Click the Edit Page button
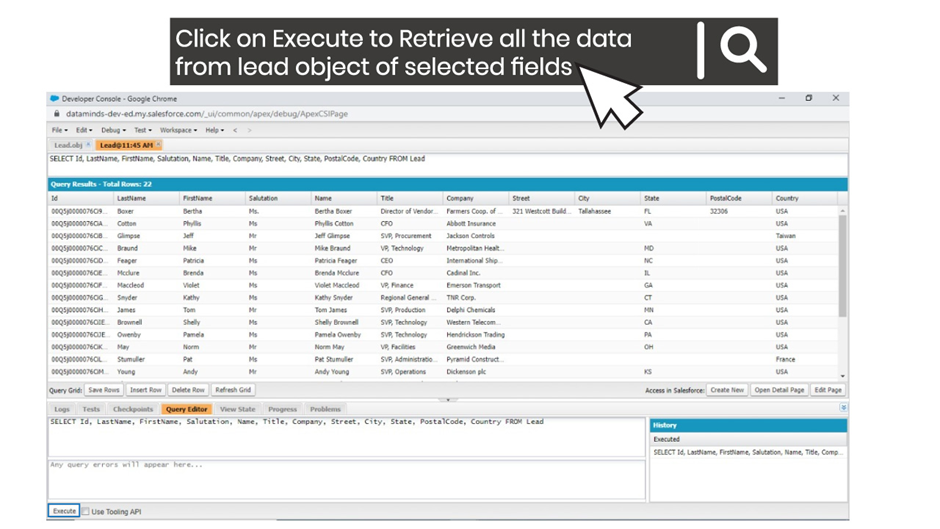 tap(828, 390)
